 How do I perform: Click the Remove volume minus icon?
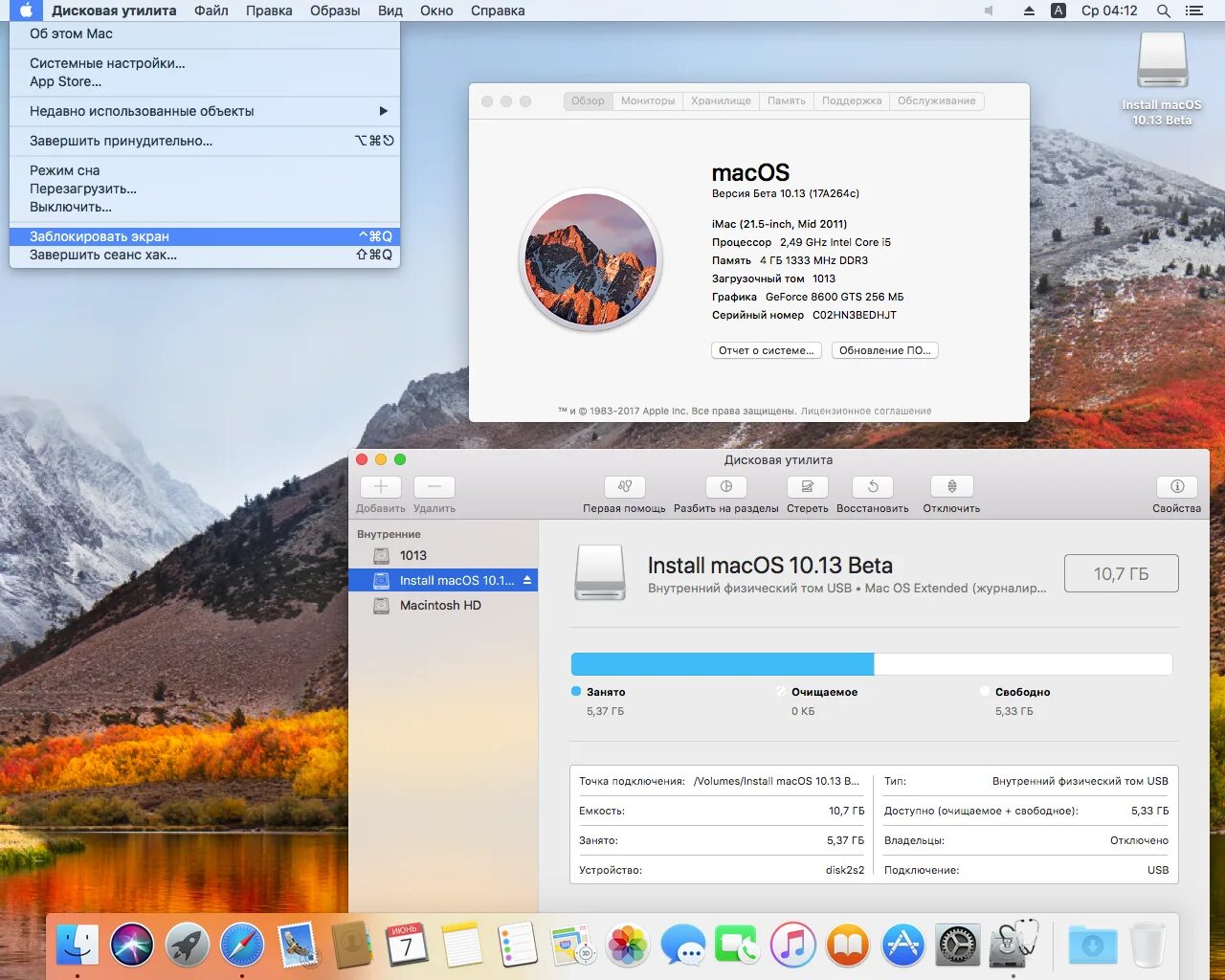tap(434, 486)
